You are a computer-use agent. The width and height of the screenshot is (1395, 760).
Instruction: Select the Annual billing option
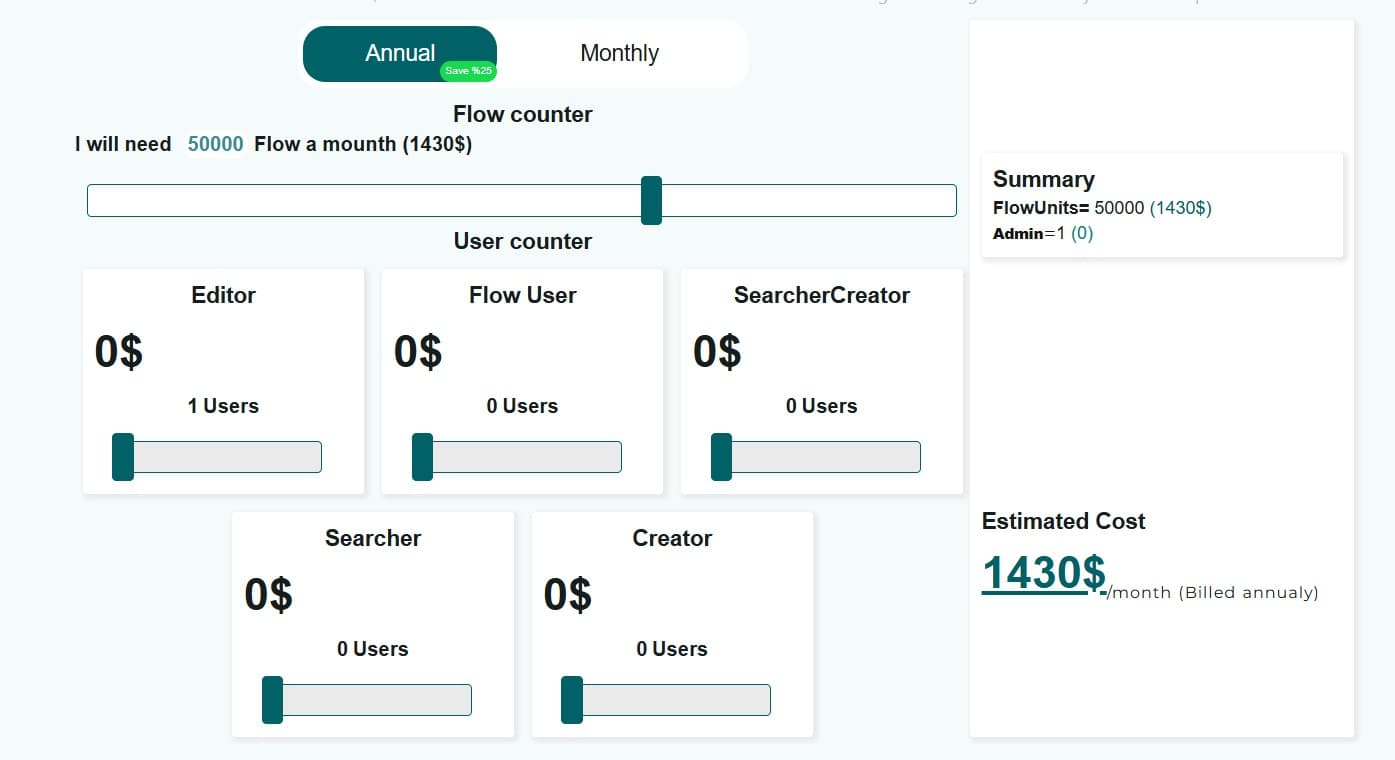point(399,53)
